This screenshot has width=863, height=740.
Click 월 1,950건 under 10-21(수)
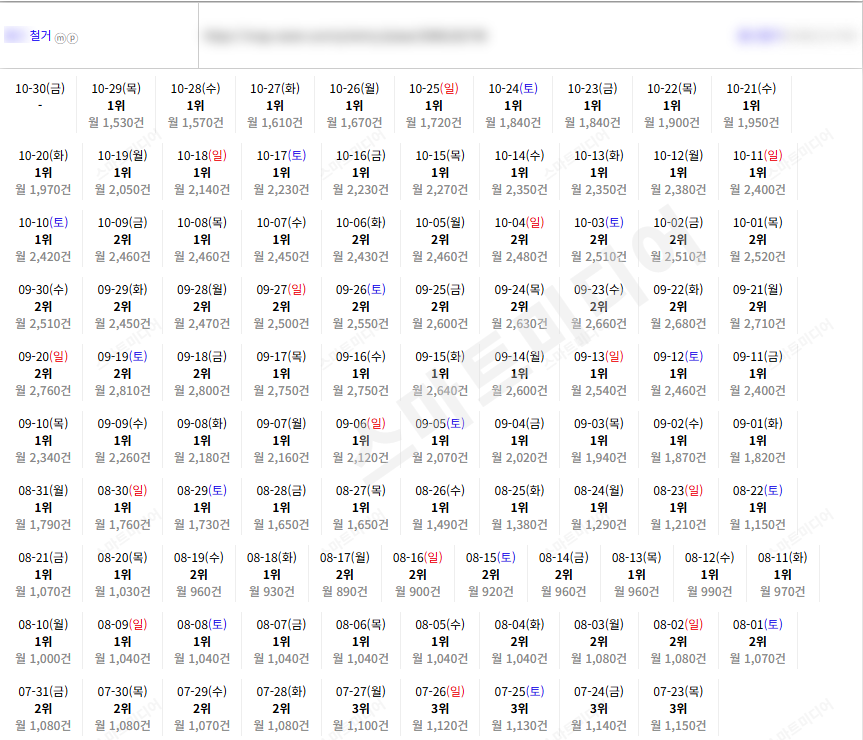tap(751, 123)
